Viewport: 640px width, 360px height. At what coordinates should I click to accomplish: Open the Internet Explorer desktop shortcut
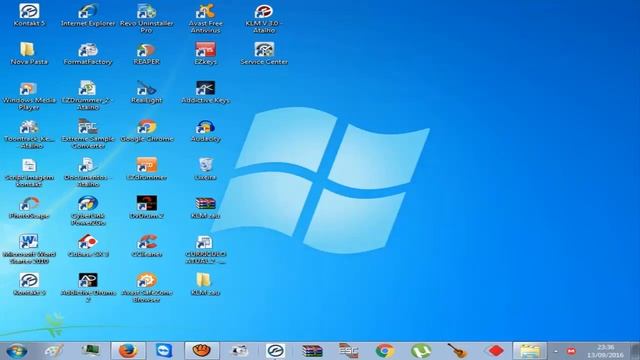[x=88, y=16]
